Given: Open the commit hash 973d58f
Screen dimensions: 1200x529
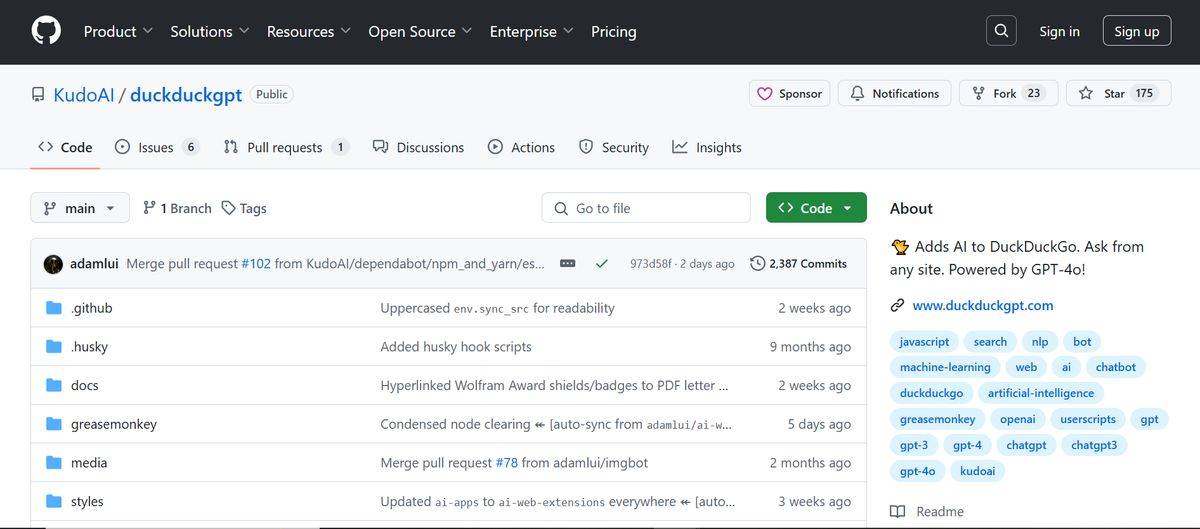Looking at the screenshot, I should [x=650, y=264].
